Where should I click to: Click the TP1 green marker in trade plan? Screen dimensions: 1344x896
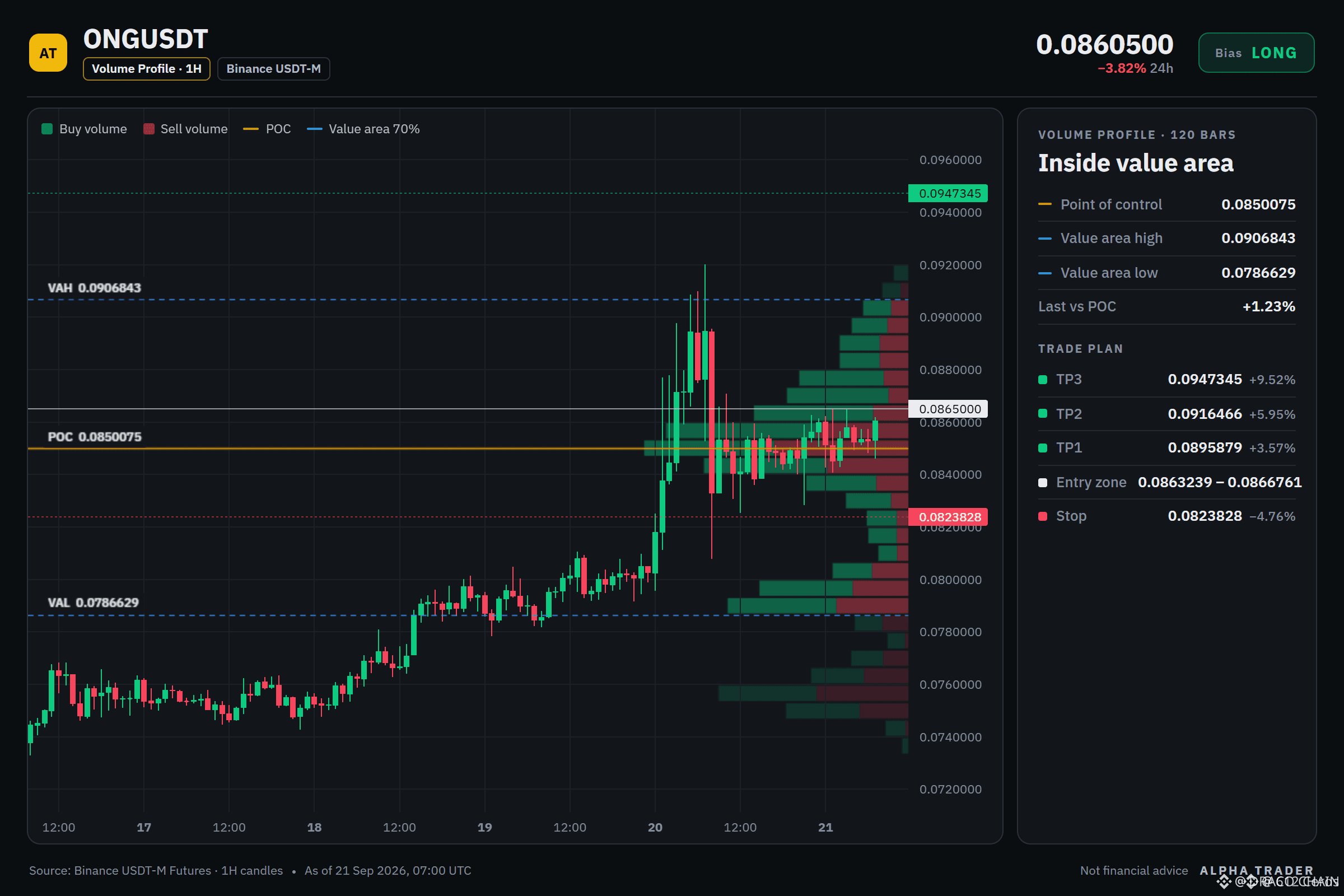click(1042, 448)
